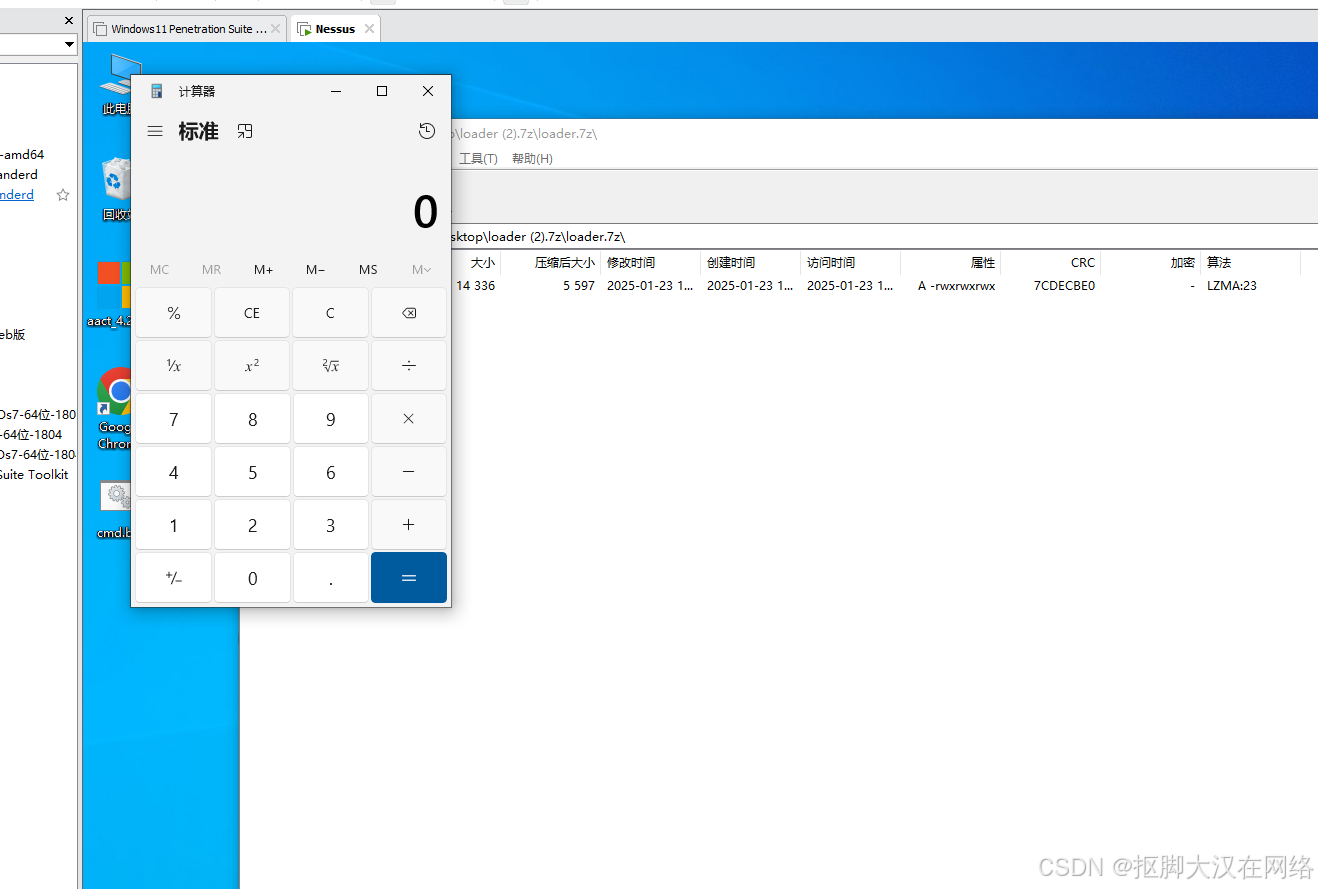
Task: Click the square root key
Action: pos(330,366)
